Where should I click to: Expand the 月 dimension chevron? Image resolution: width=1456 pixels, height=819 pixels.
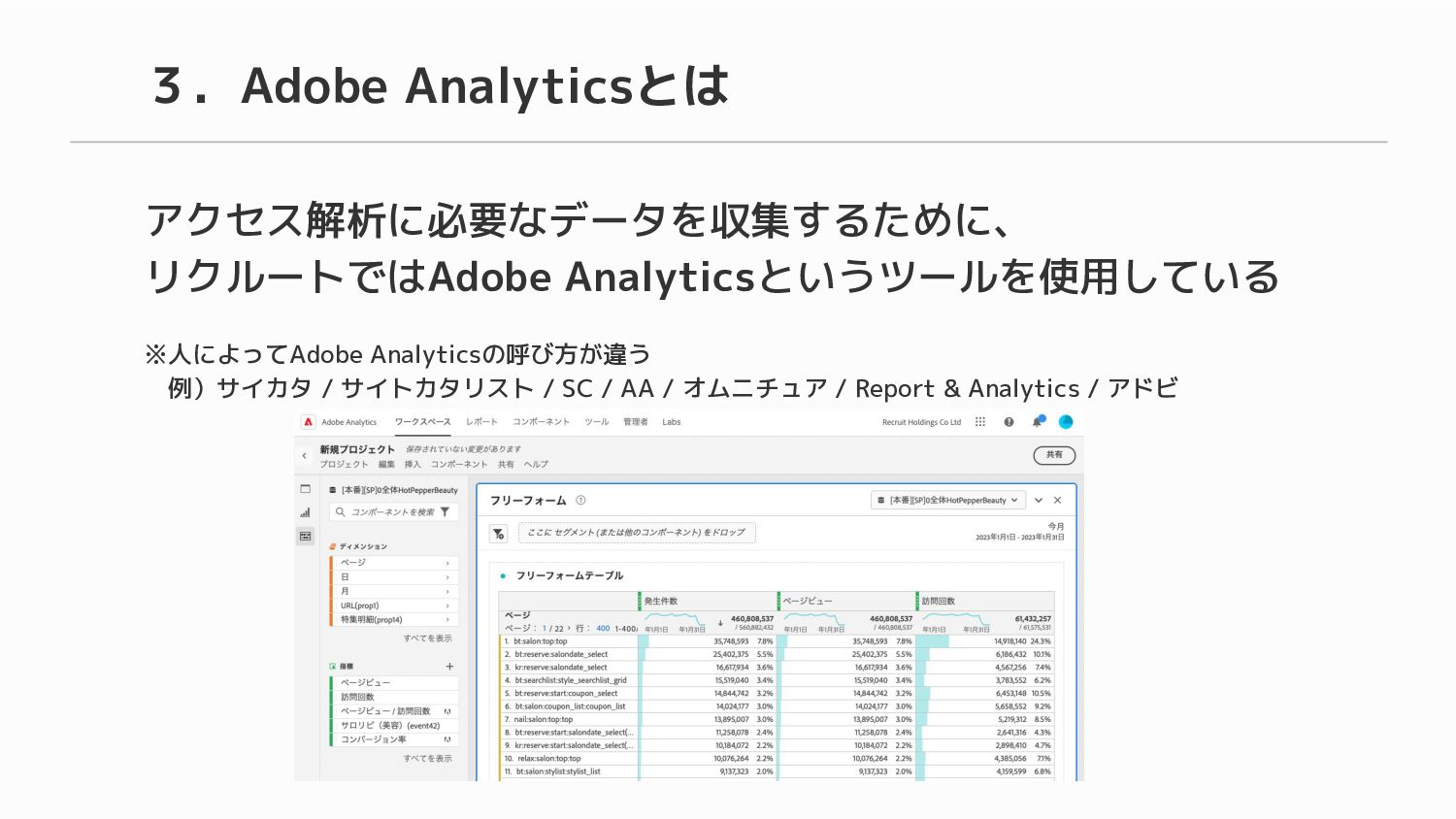(447, 591)
